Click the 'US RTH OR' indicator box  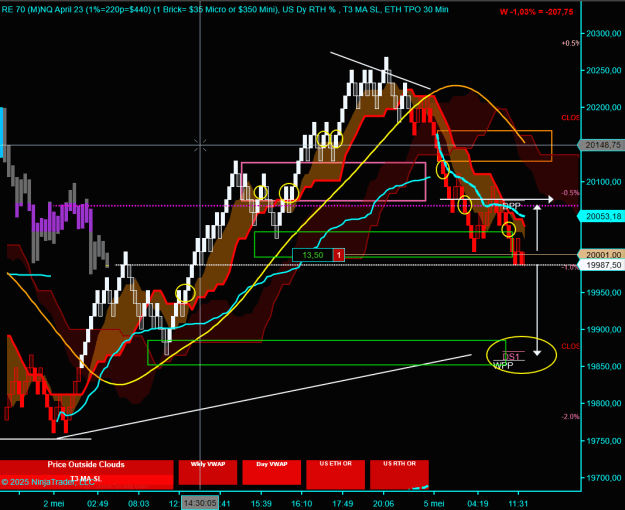click(x=399, y=475)
